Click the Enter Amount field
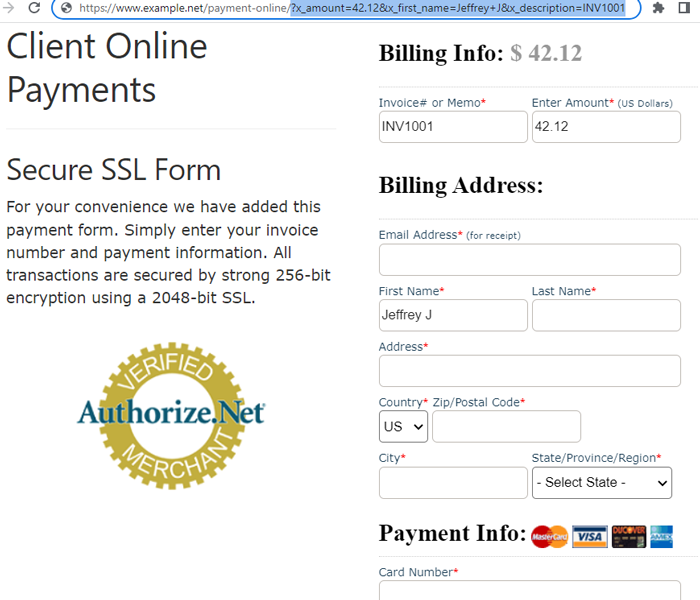The image size is (700, 600). (606, 127)
